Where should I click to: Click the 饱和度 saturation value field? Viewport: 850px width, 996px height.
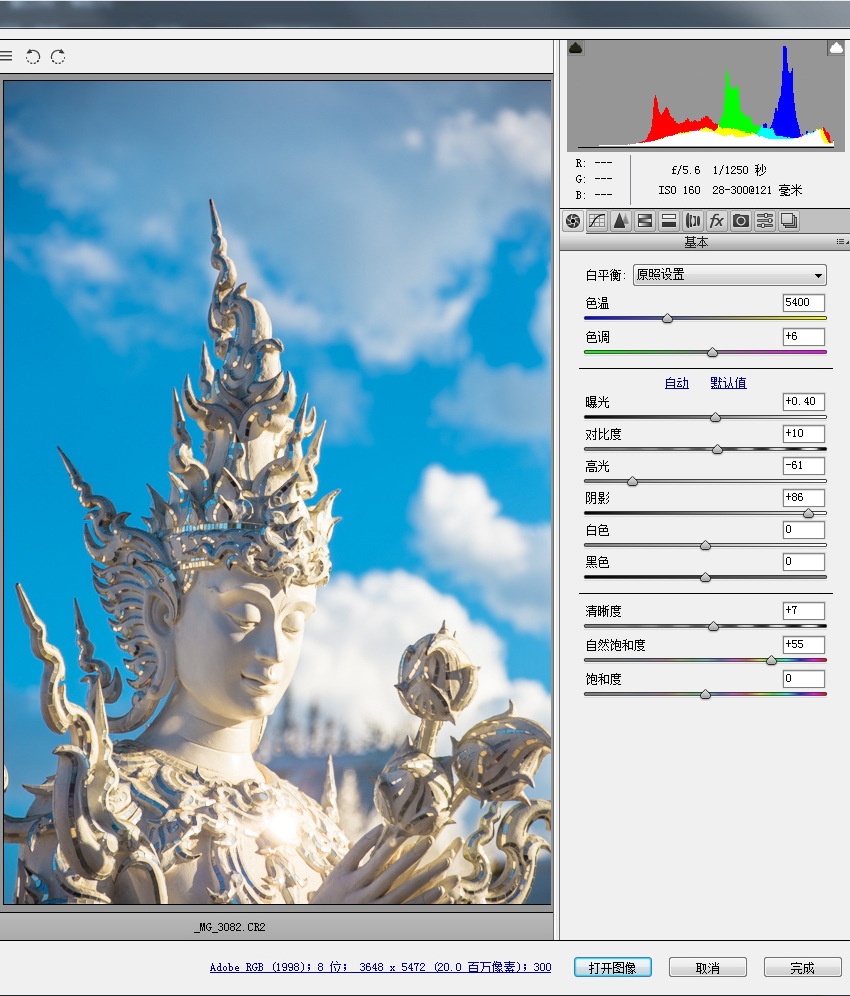(x=804, y=679)
